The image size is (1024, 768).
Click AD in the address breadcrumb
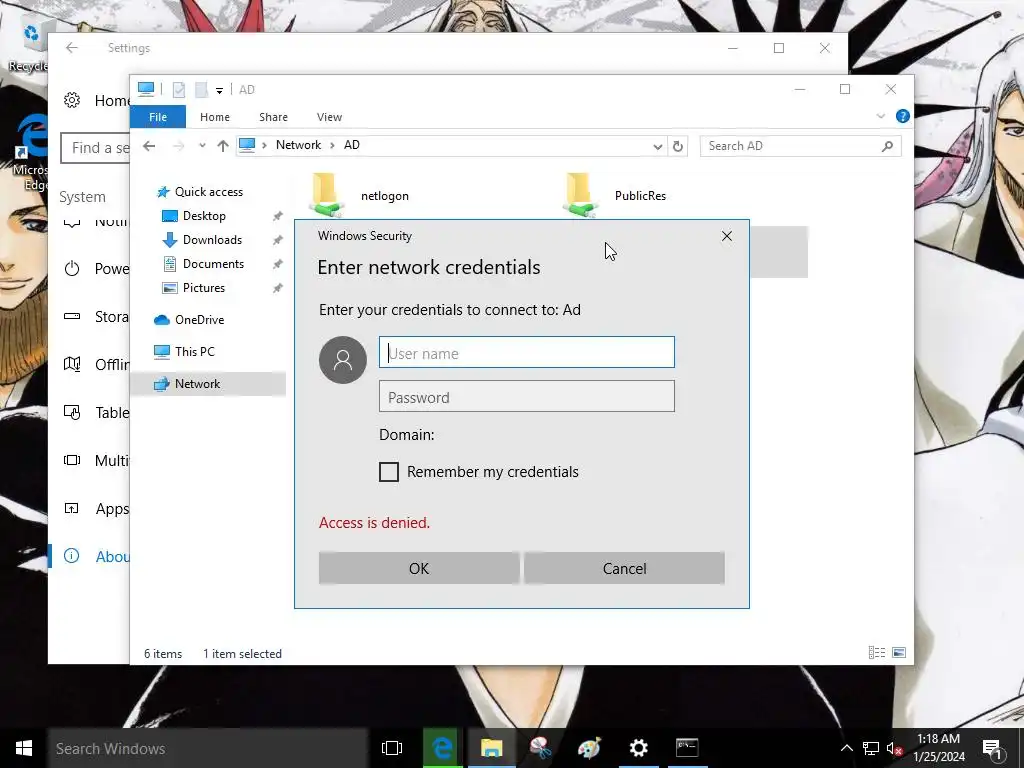click(x=351, y=145)
